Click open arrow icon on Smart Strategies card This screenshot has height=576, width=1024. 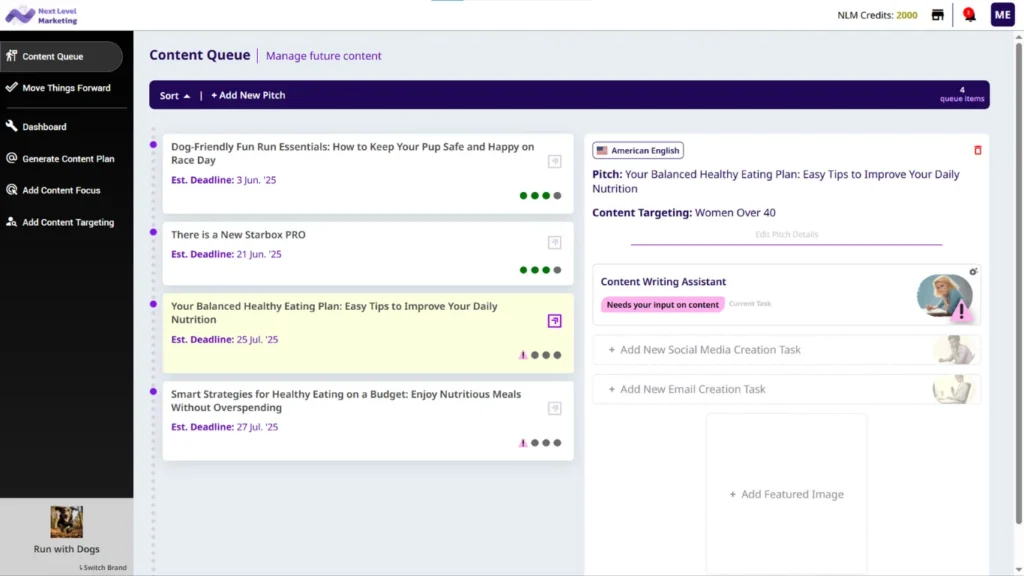(554, 408)
